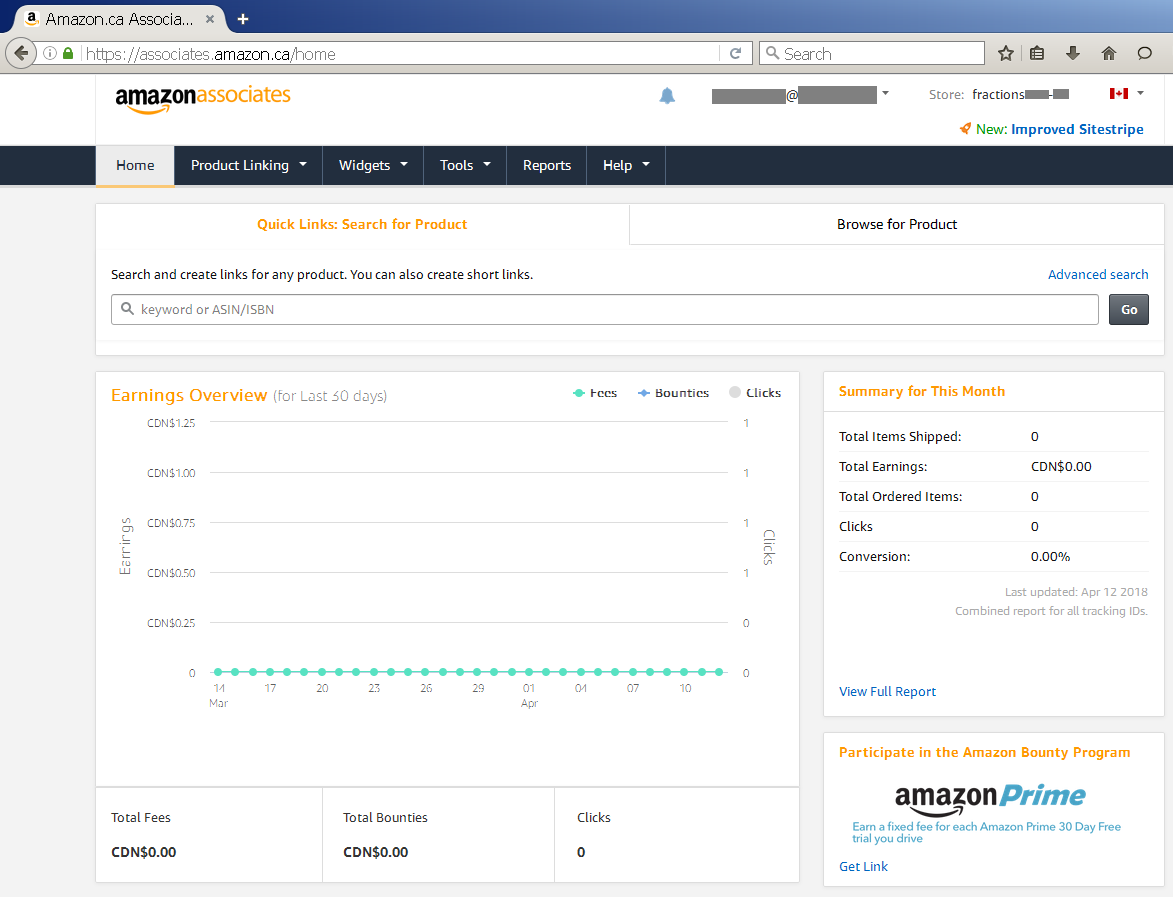Screen dimensions: 1173x897
Task: Open the Widgets dropdown menu
Action: (x=373, y=165)
